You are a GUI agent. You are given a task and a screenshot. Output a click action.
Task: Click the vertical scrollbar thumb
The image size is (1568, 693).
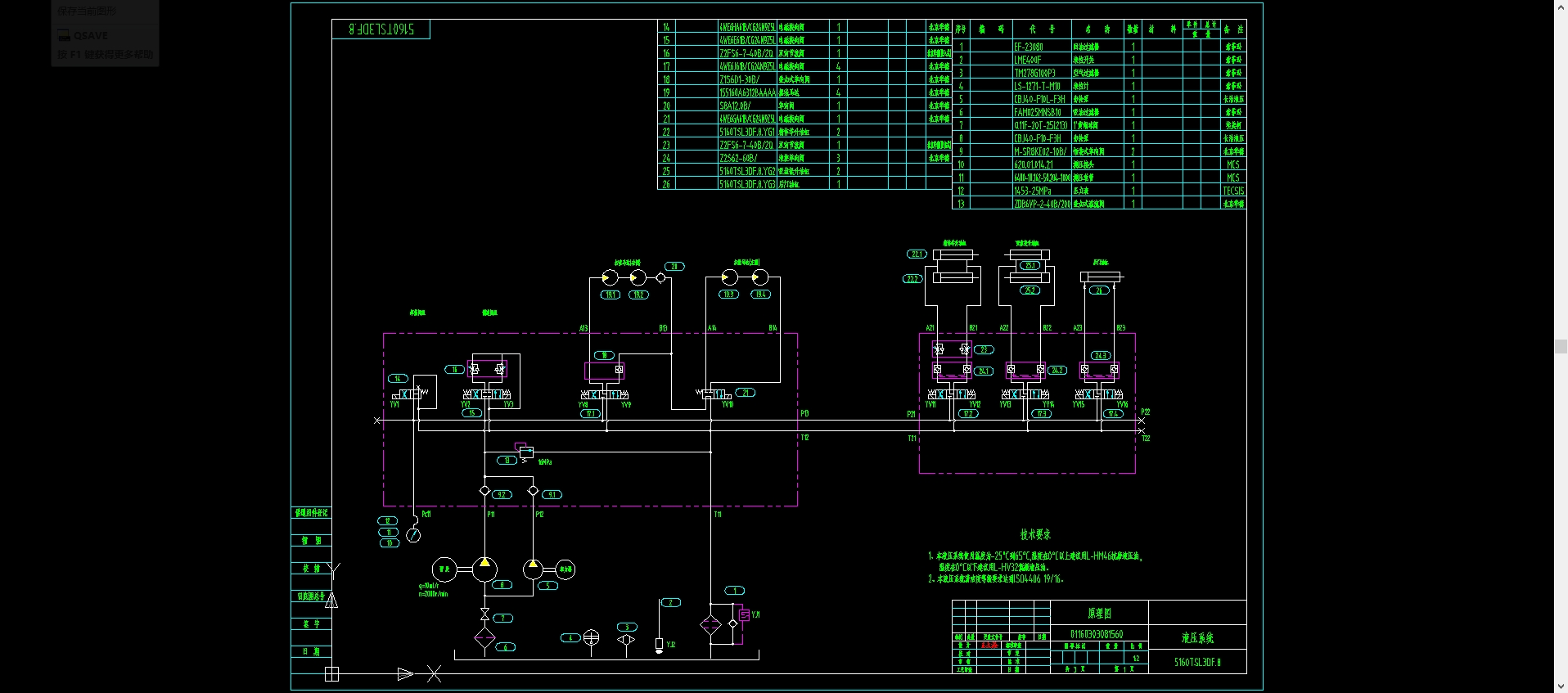tap(1561, 347)
